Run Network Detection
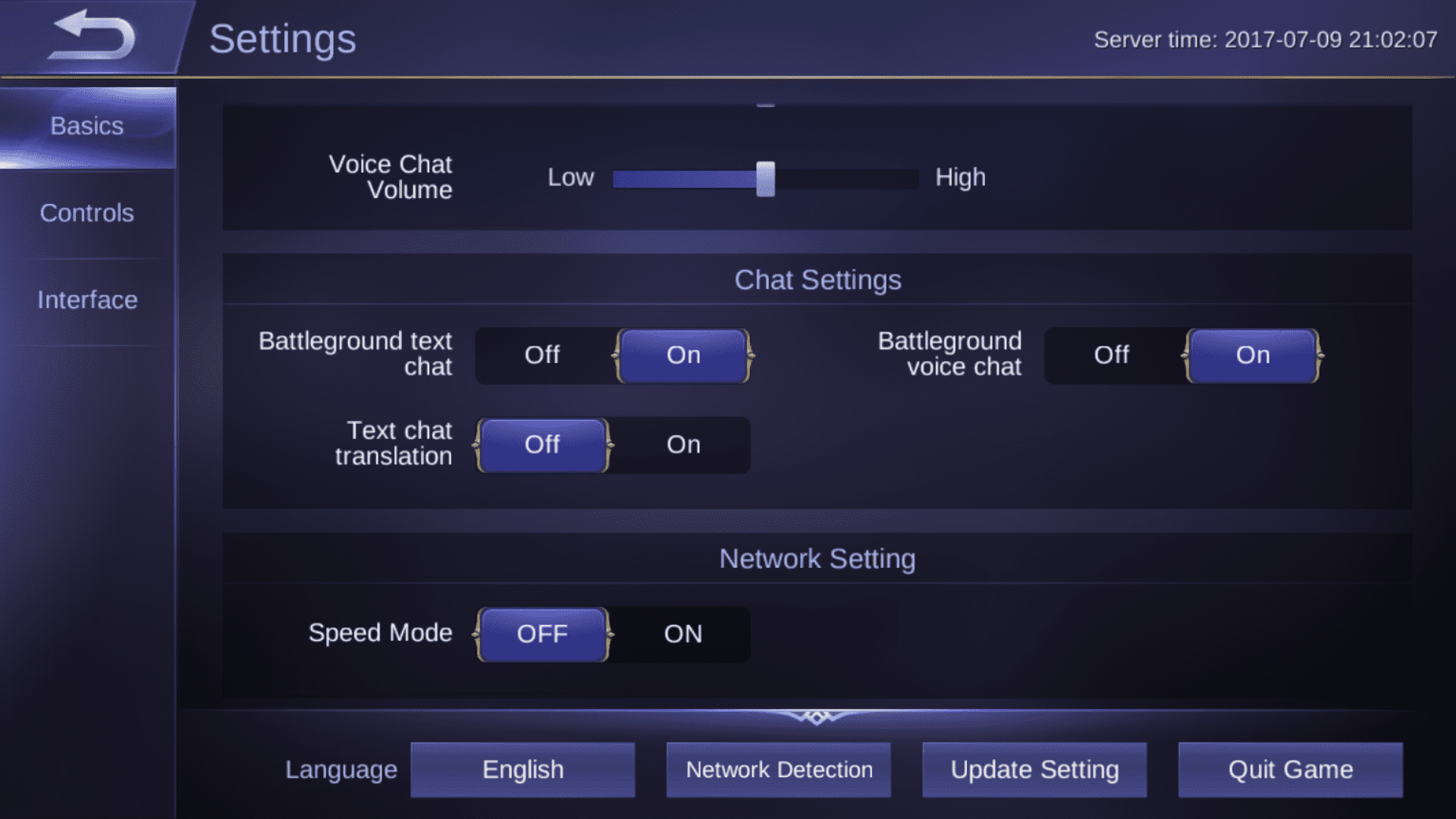The height and width of the screenshot is (819, 1456). (779, 769)
